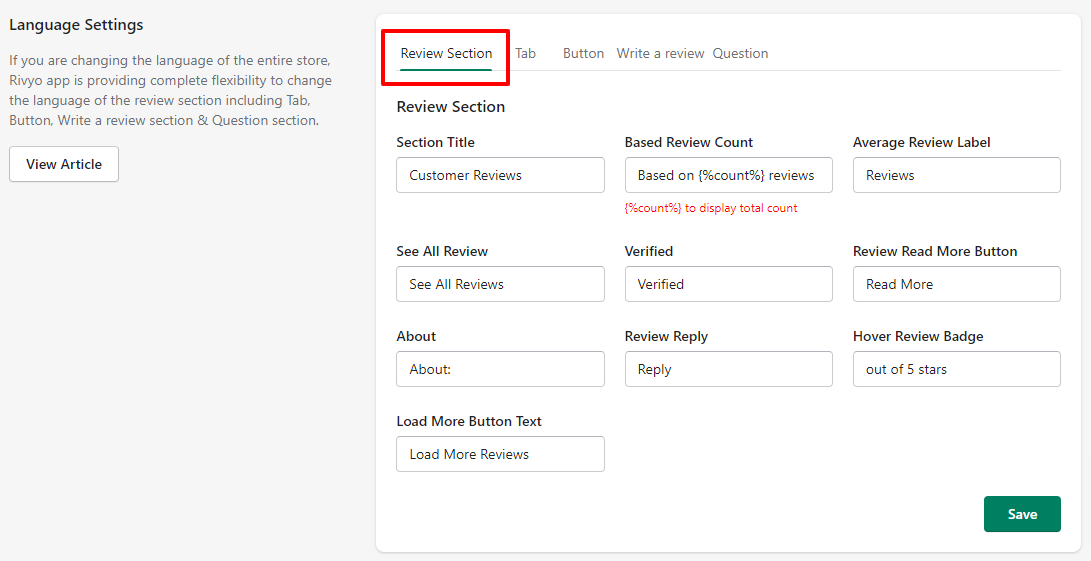Edit the Section Title field
The width and height of the screenshot is (1091, 561).
(500, 175)
